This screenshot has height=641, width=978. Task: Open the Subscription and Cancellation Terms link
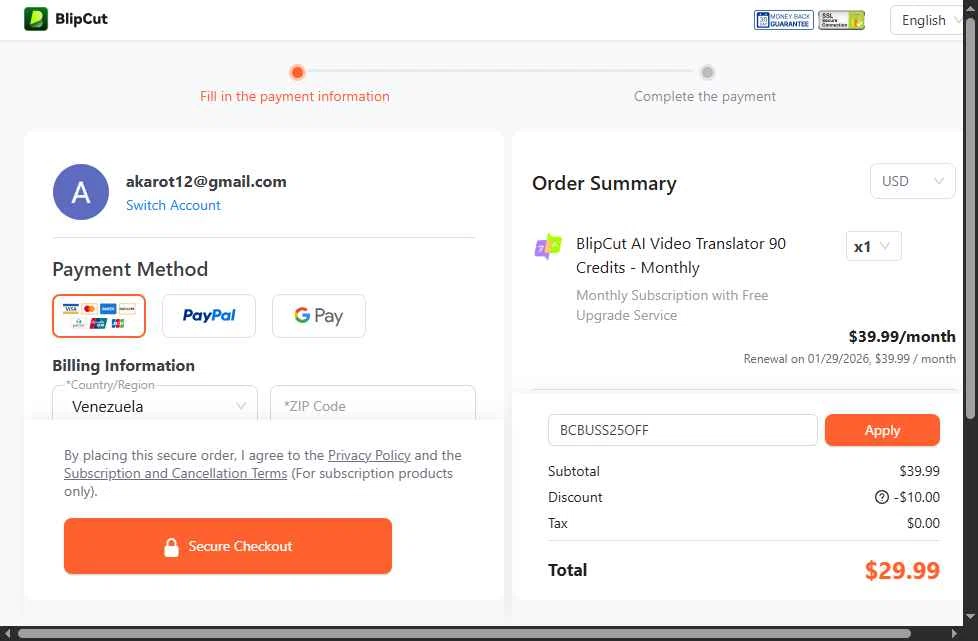click(x=175, y=473)
